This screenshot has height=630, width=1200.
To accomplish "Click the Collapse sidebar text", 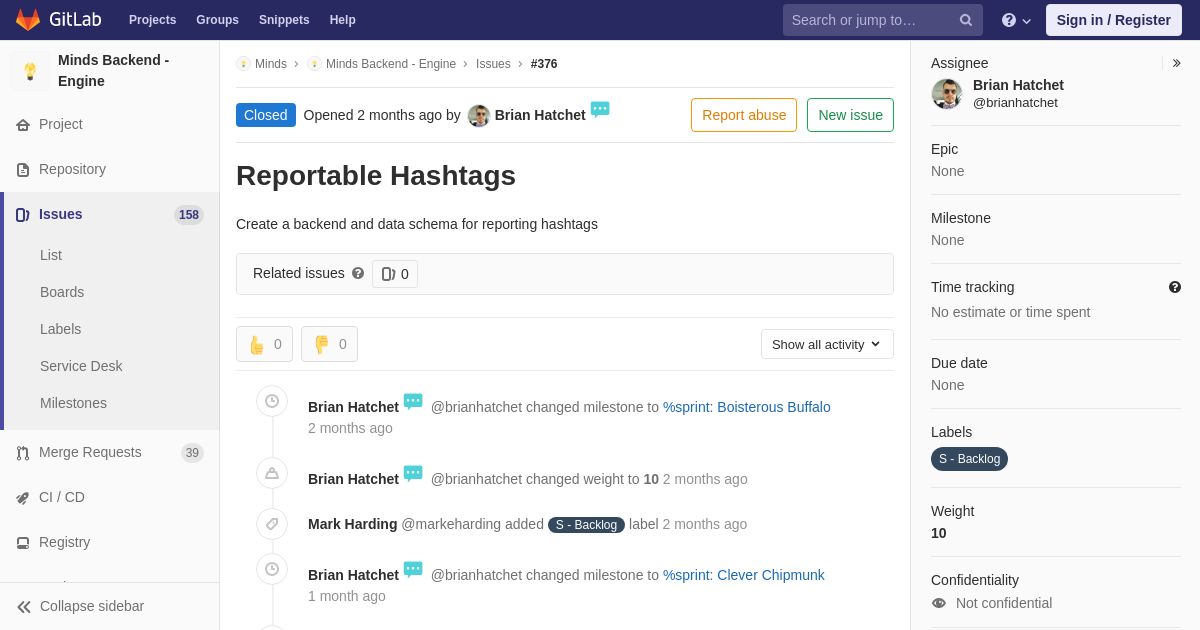I will [92, 606].
